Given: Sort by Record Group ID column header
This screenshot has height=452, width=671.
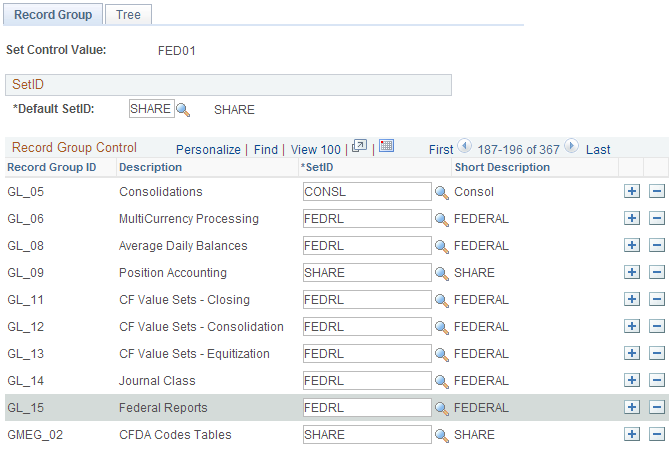Looking at the screenshot, I should coord(52,167).
